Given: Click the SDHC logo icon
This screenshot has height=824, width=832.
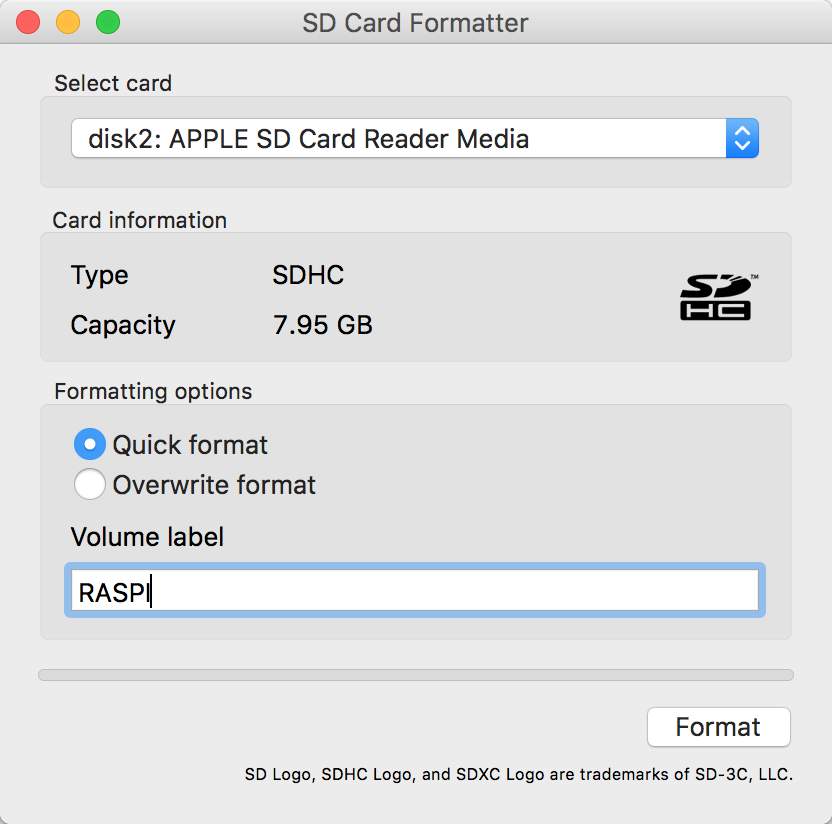Looking at the screenshot, I should (x=715, y=297).
